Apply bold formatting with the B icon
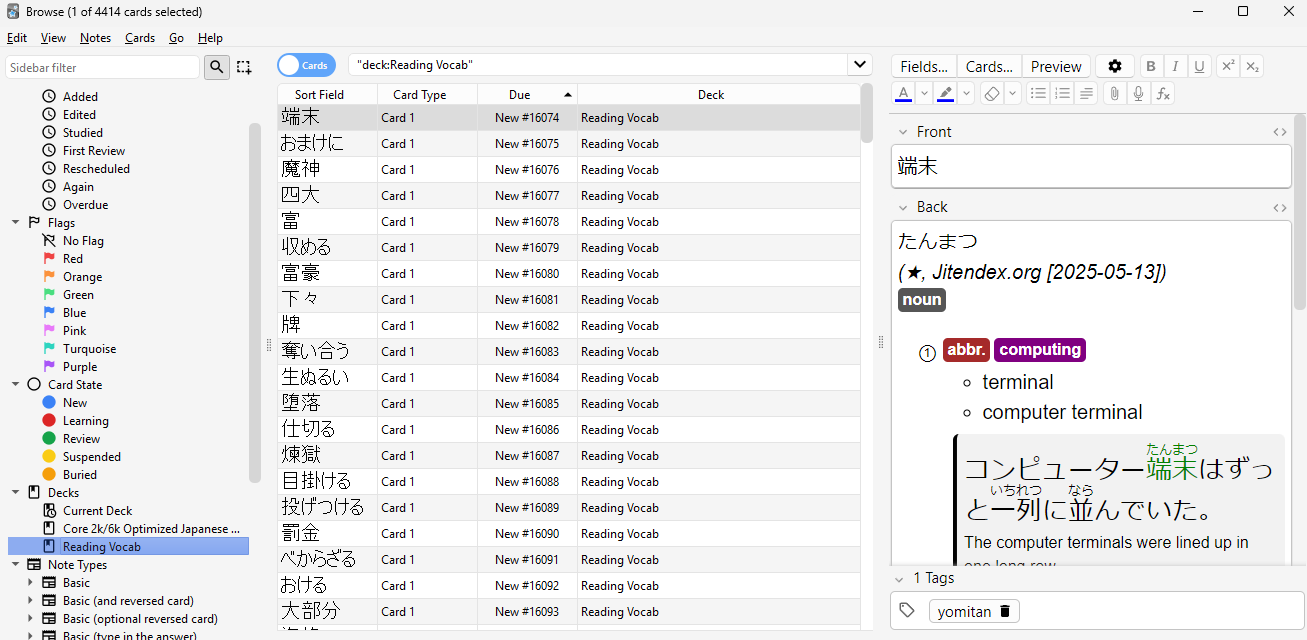The width and height of the screenshot is (1307, 640). pos(1151,66)
